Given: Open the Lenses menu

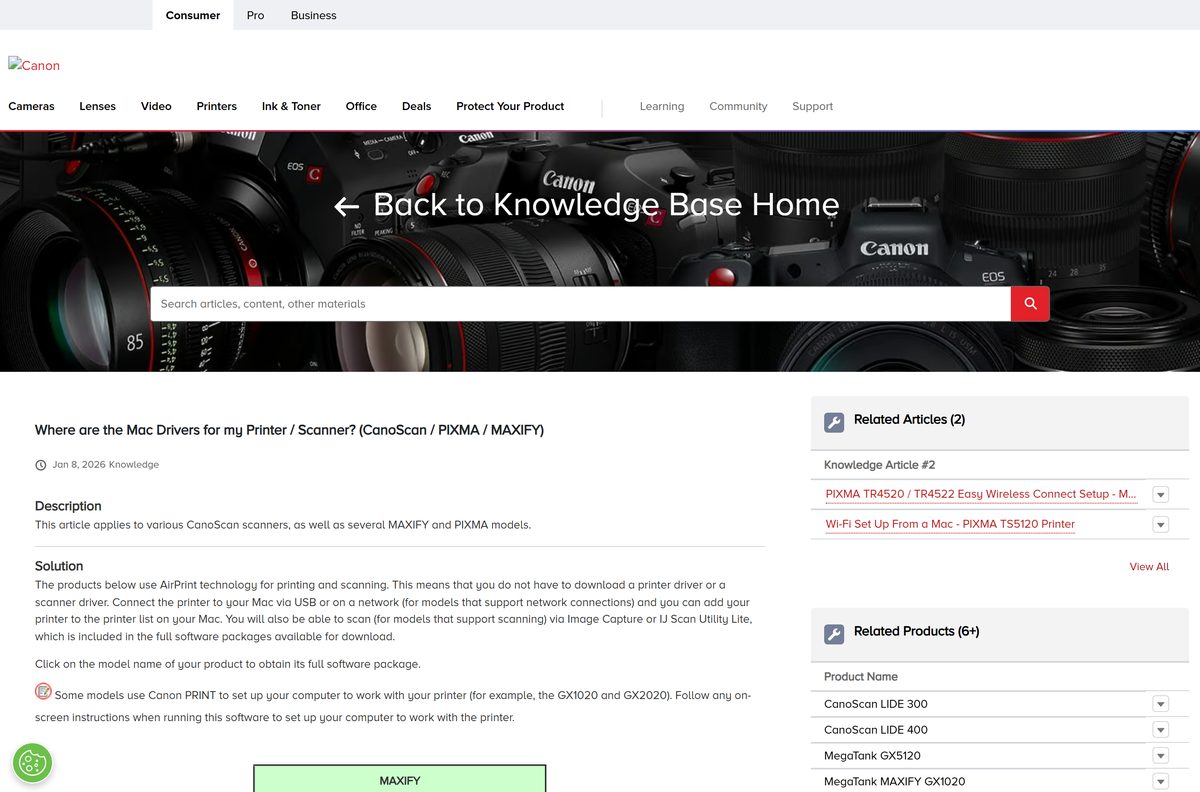Looking at the screenshot, I should coord(98,106).
